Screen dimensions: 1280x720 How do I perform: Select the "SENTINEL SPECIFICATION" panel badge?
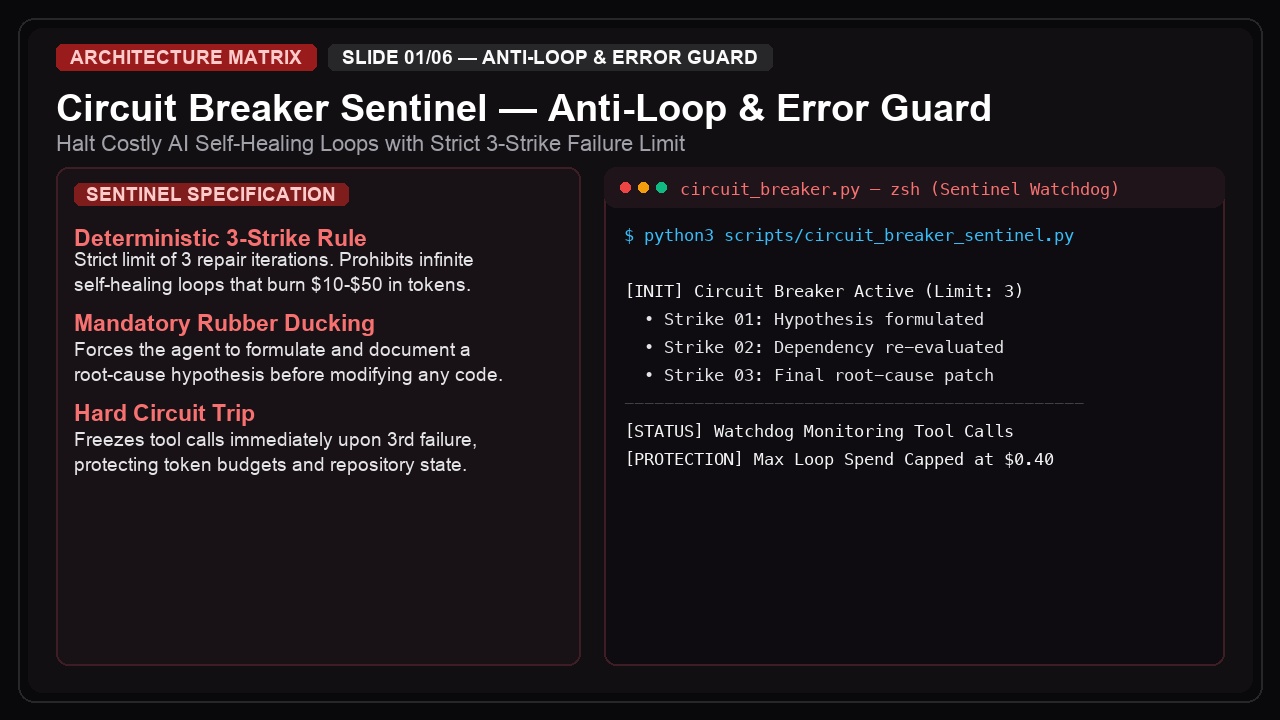tap(211, 194)
